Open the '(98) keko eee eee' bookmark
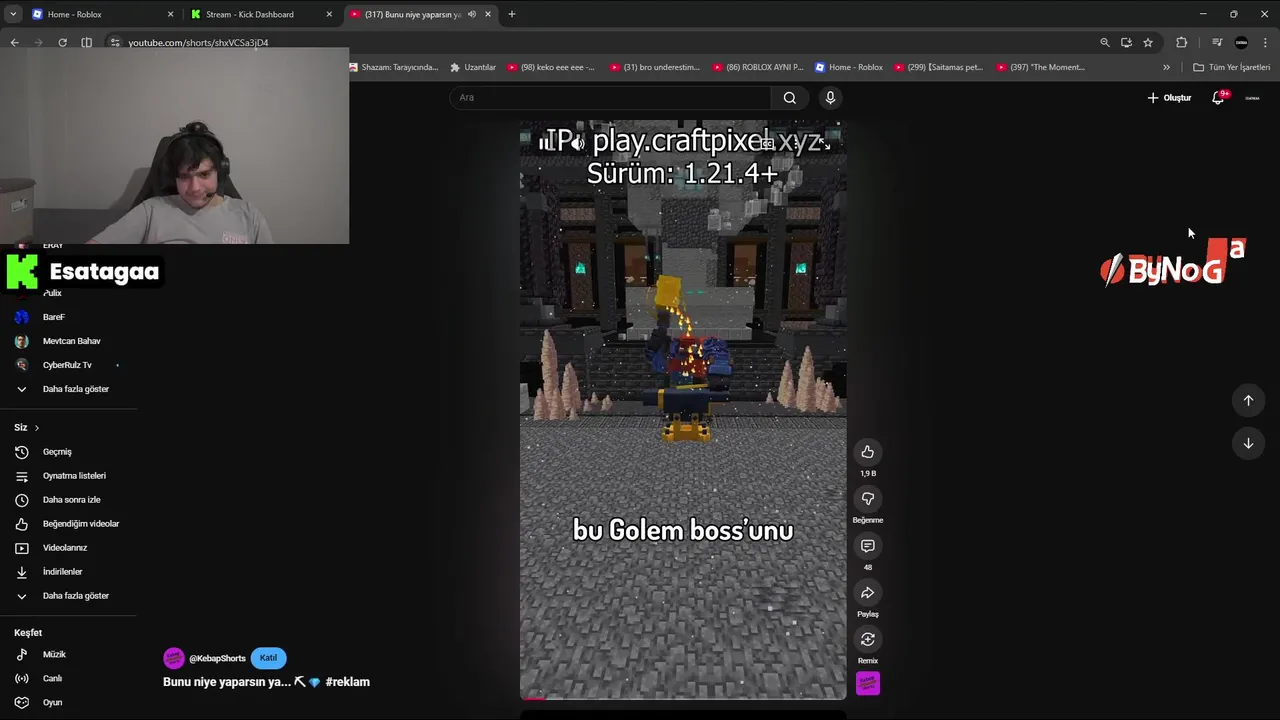The image size is (1280, 720). pos(551,67)
